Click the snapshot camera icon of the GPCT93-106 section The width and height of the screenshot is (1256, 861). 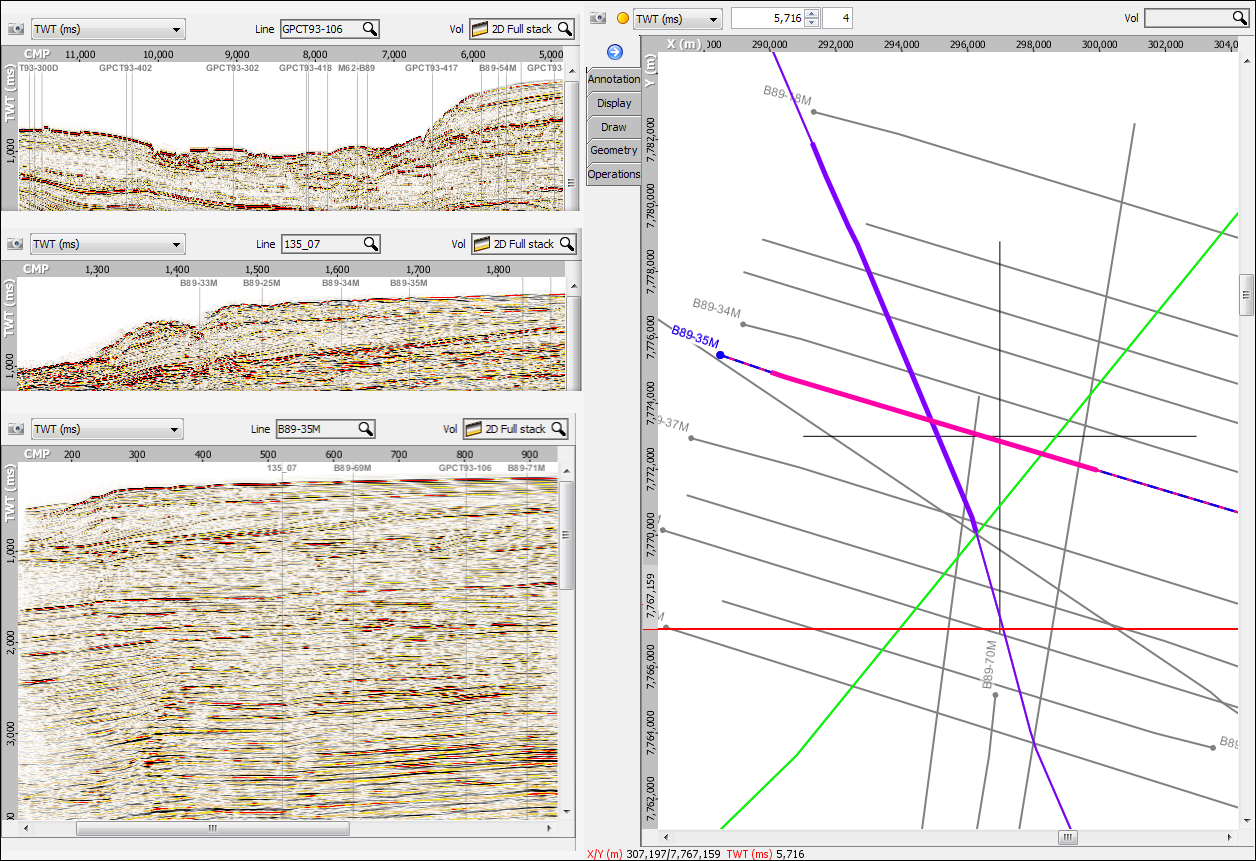click(15, 29)
